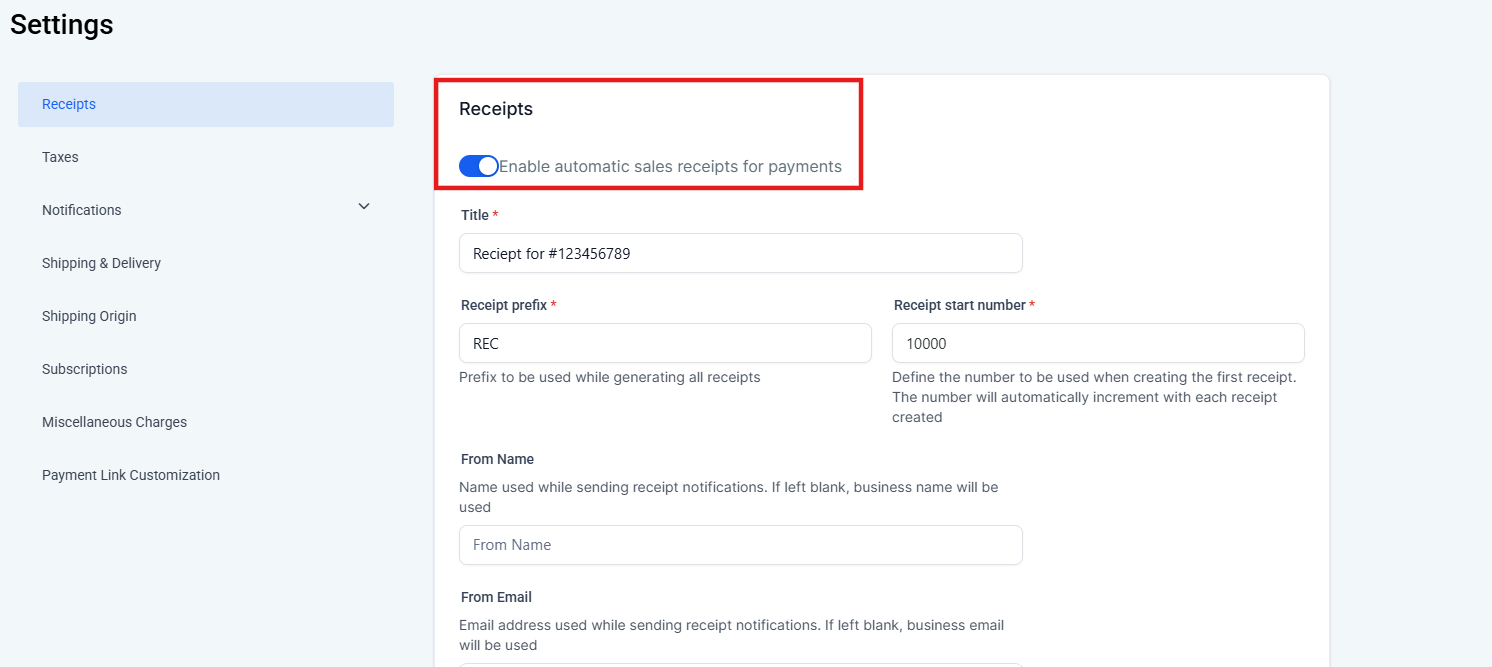
Task: Open Shipping & Delivery settings
Action: click(101, 263)
